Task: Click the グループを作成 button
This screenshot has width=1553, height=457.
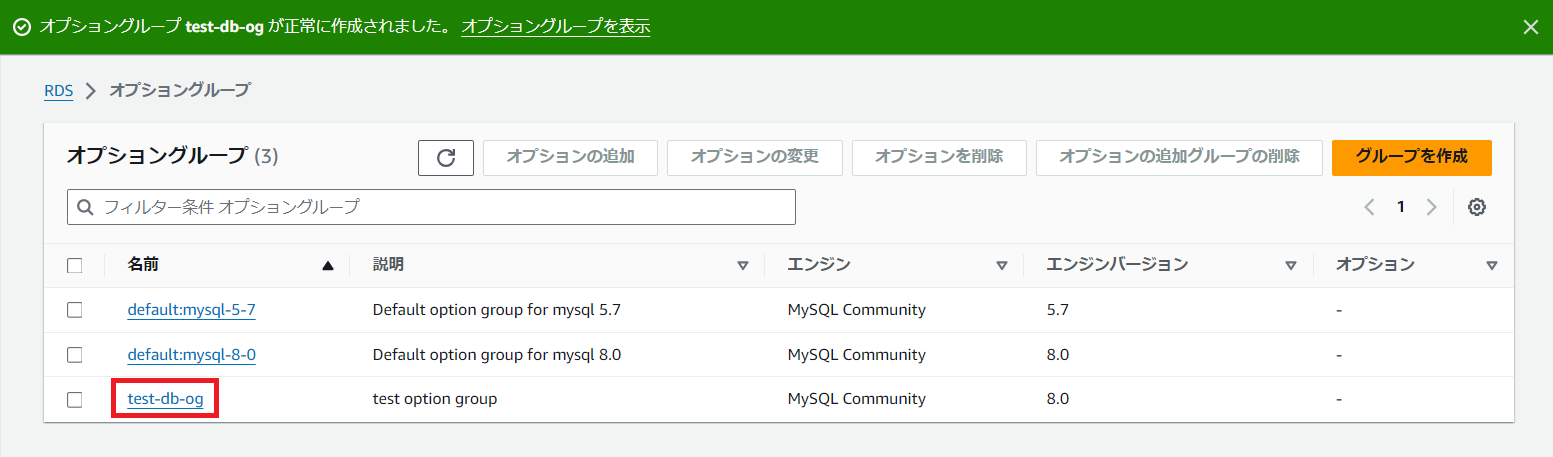Action: (x=1411, y=157)
